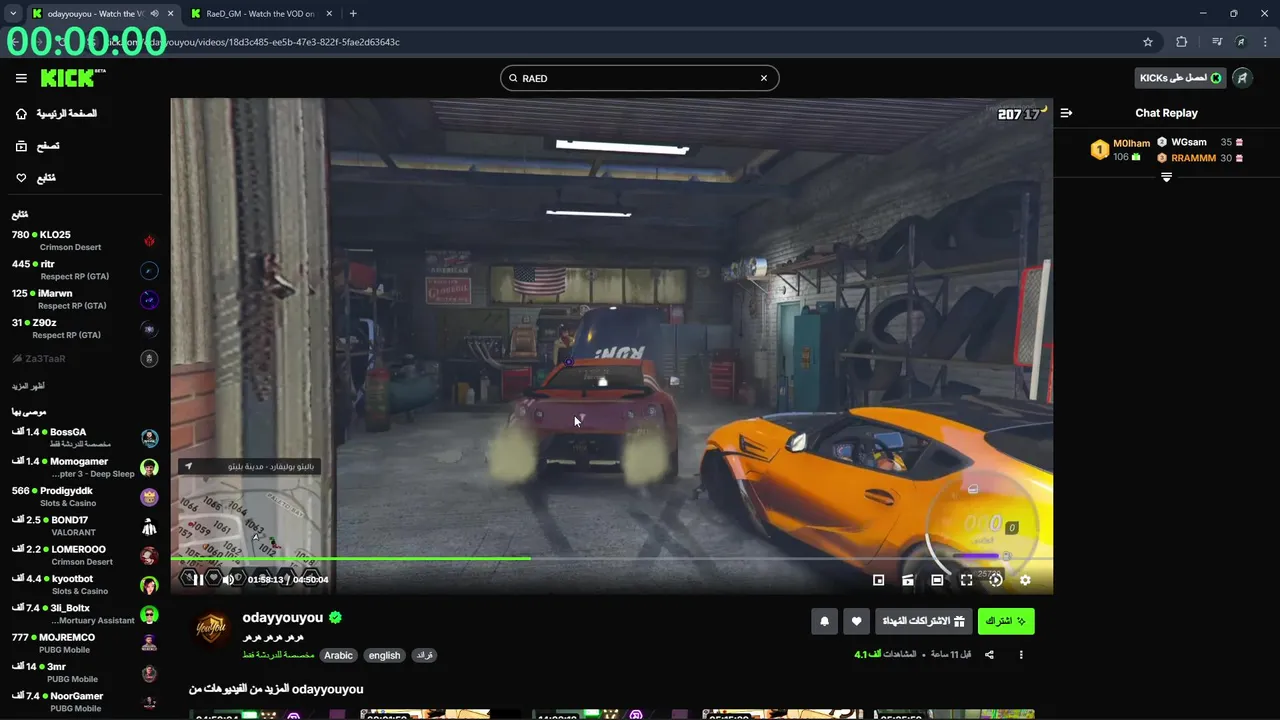The image size is (1280, 720).
Task: Select the english tag
Action: pos(384,656)
